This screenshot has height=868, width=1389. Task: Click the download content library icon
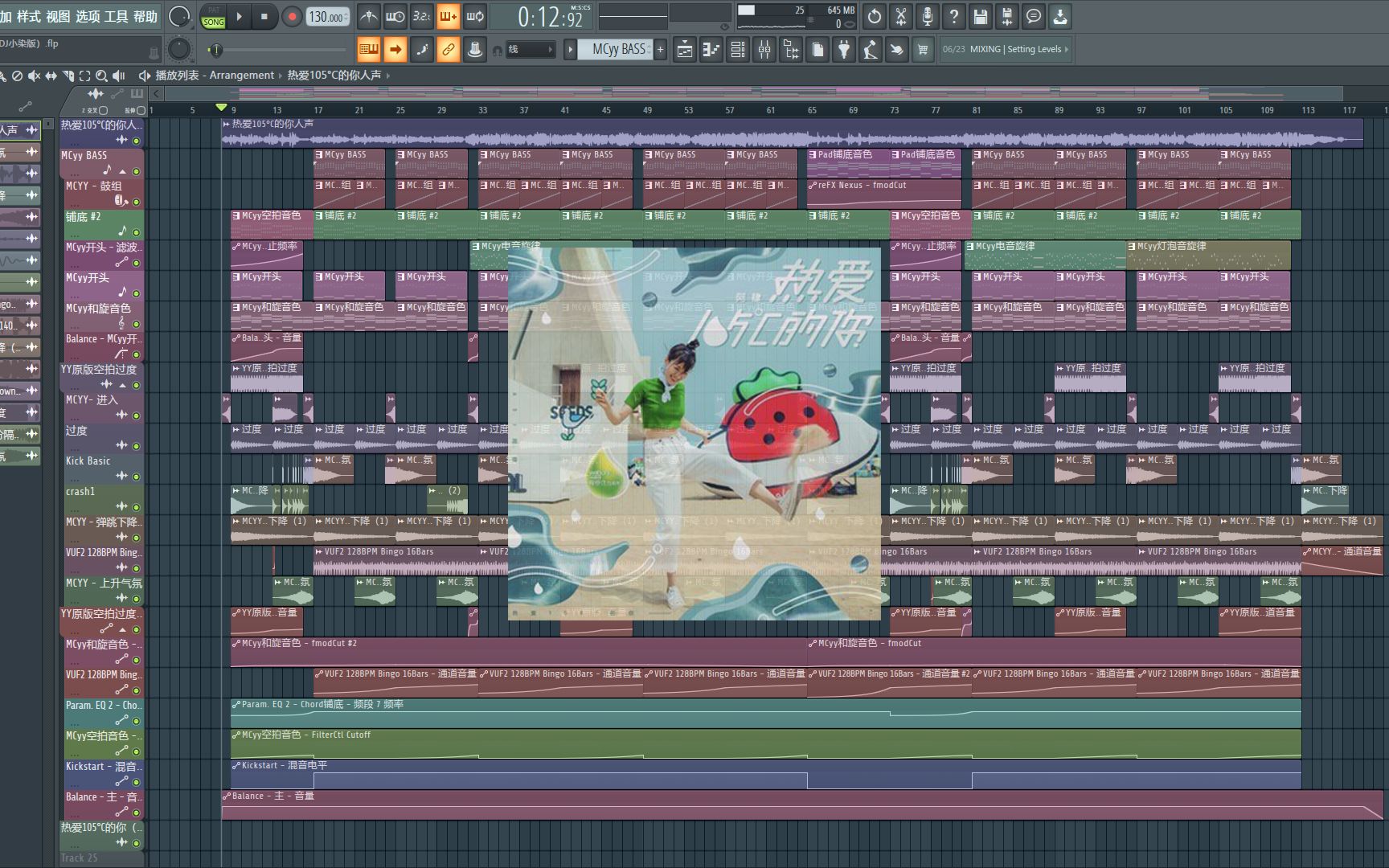(1060, 16)
